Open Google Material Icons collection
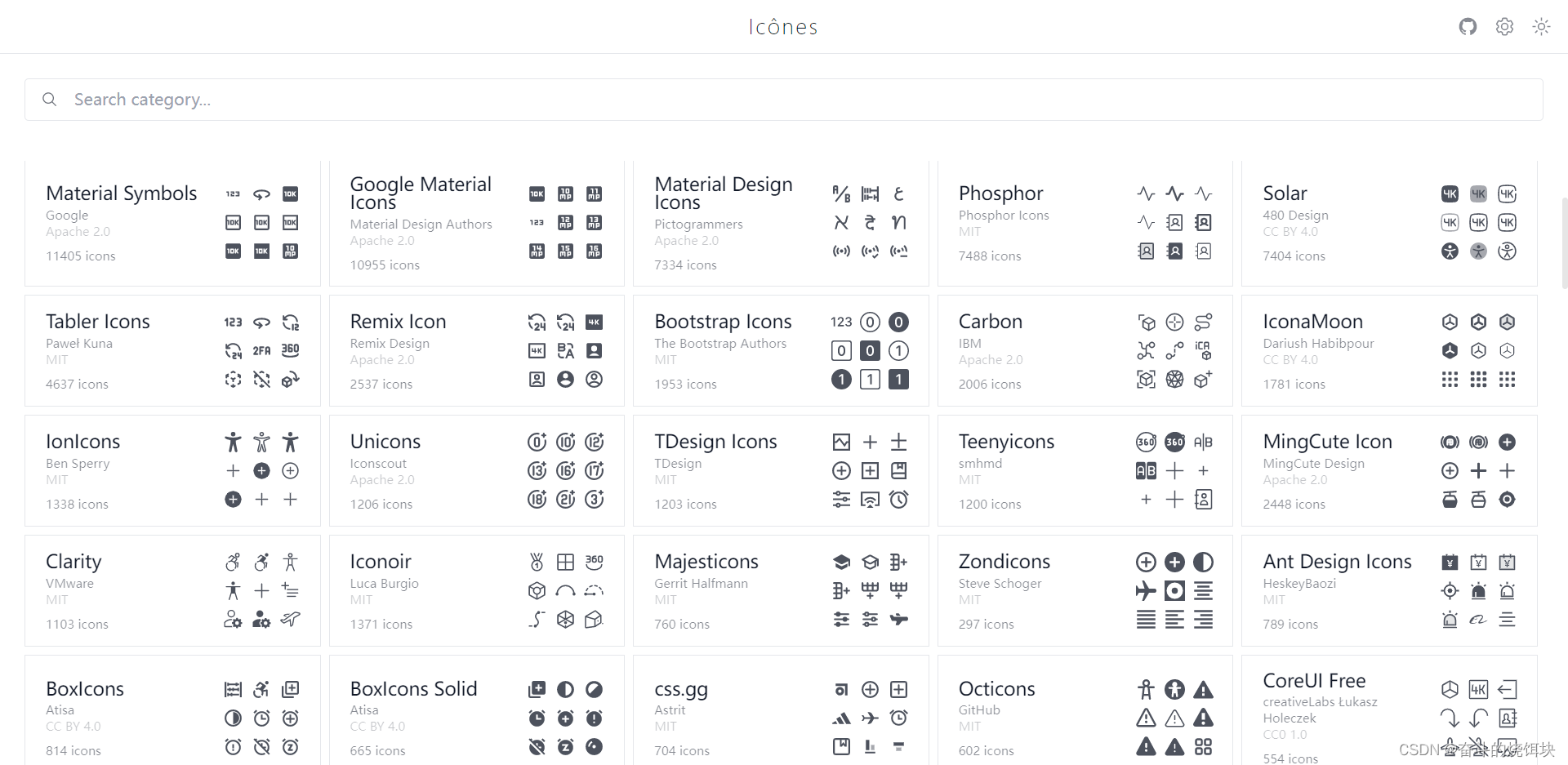1568x765 pixels. 477,224
